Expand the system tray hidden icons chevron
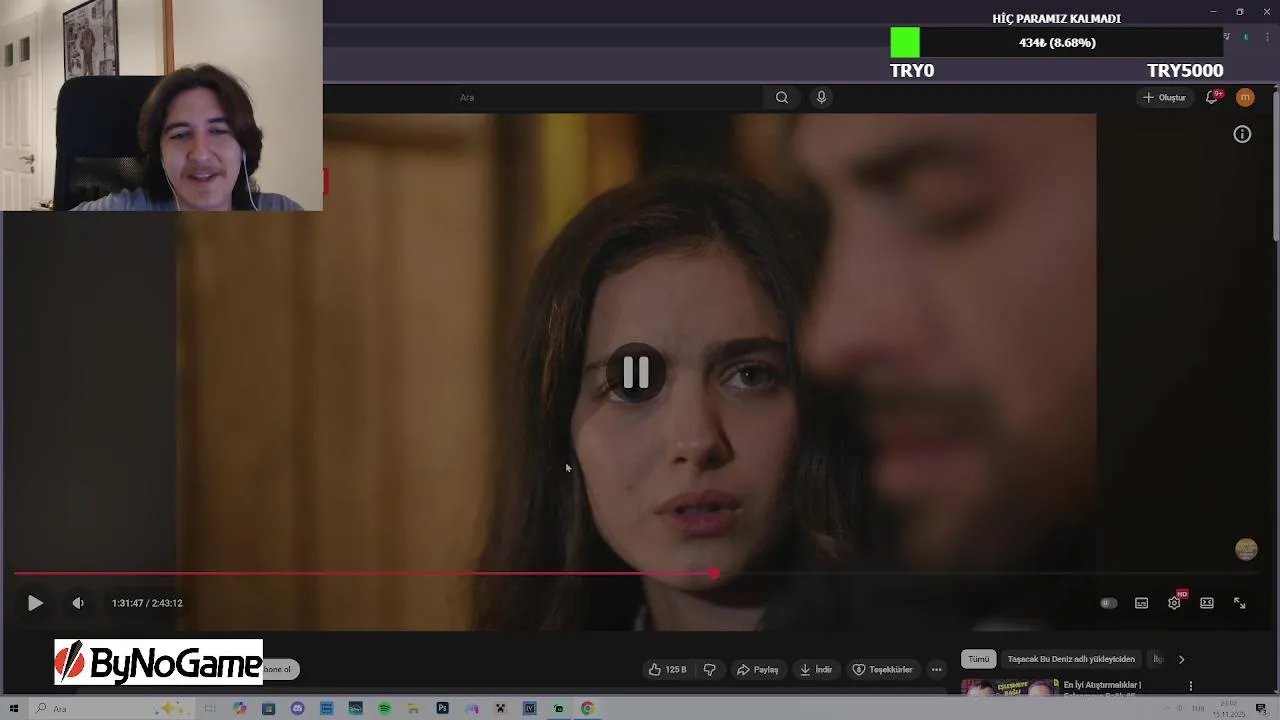Screen dimensions: 1280x720 (1165, 708)
